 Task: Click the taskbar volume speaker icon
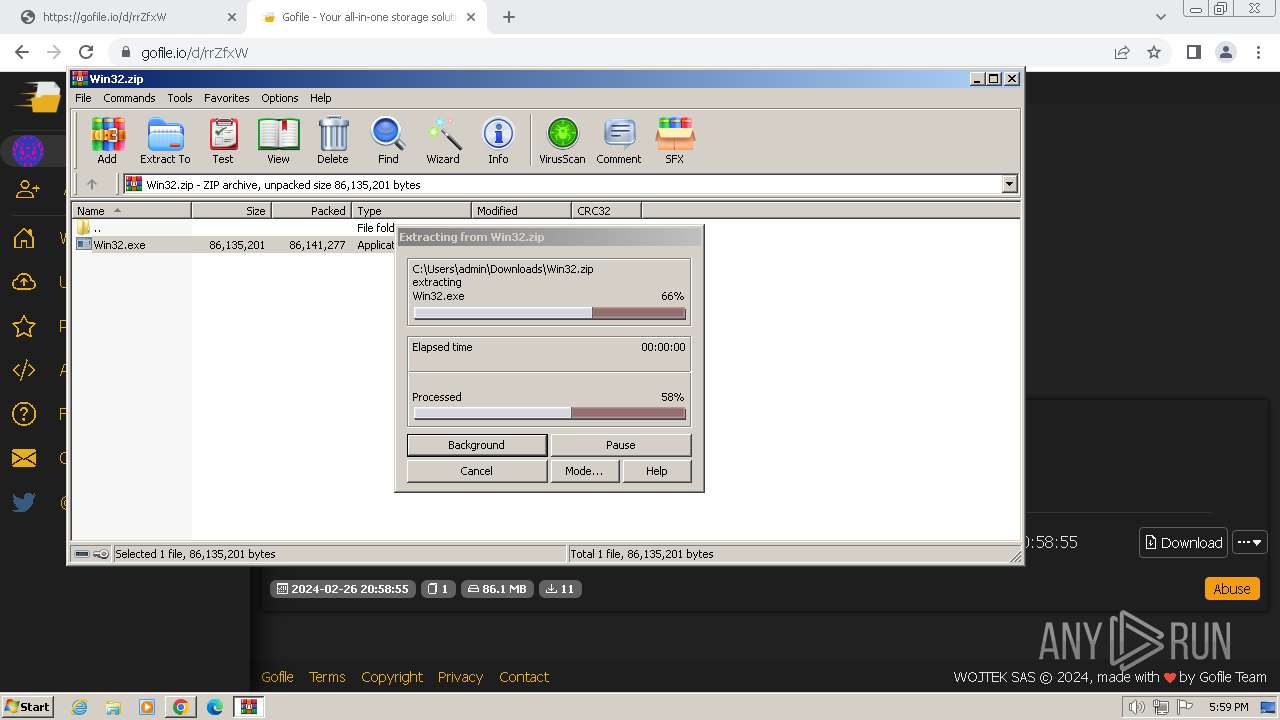click(1136, 707)
